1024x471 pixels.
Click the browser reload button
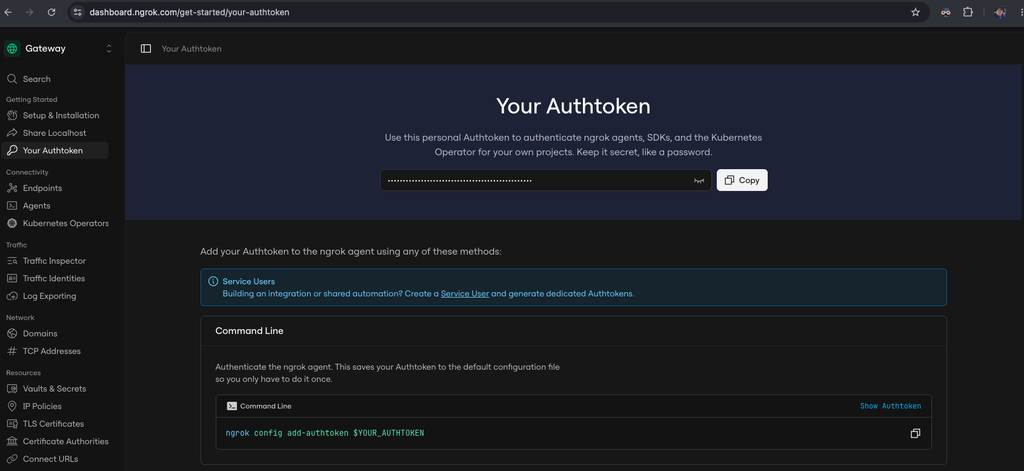coord(51,12)
